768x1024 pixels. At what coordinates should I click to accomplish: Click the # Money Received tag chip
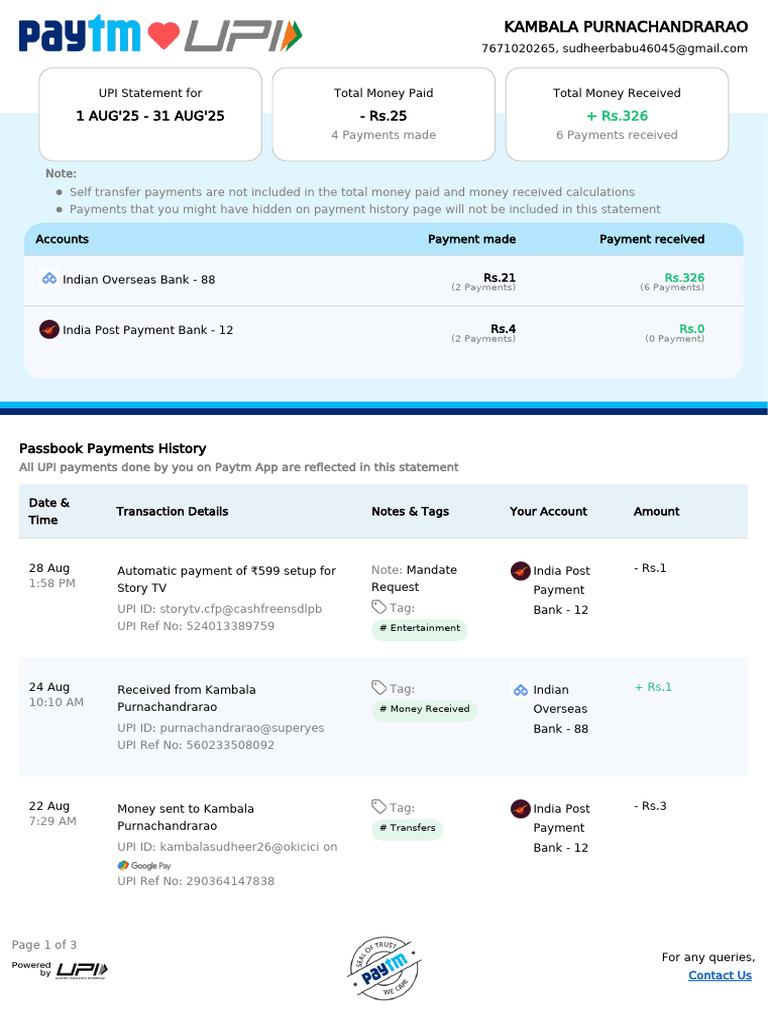coord(424,709)
